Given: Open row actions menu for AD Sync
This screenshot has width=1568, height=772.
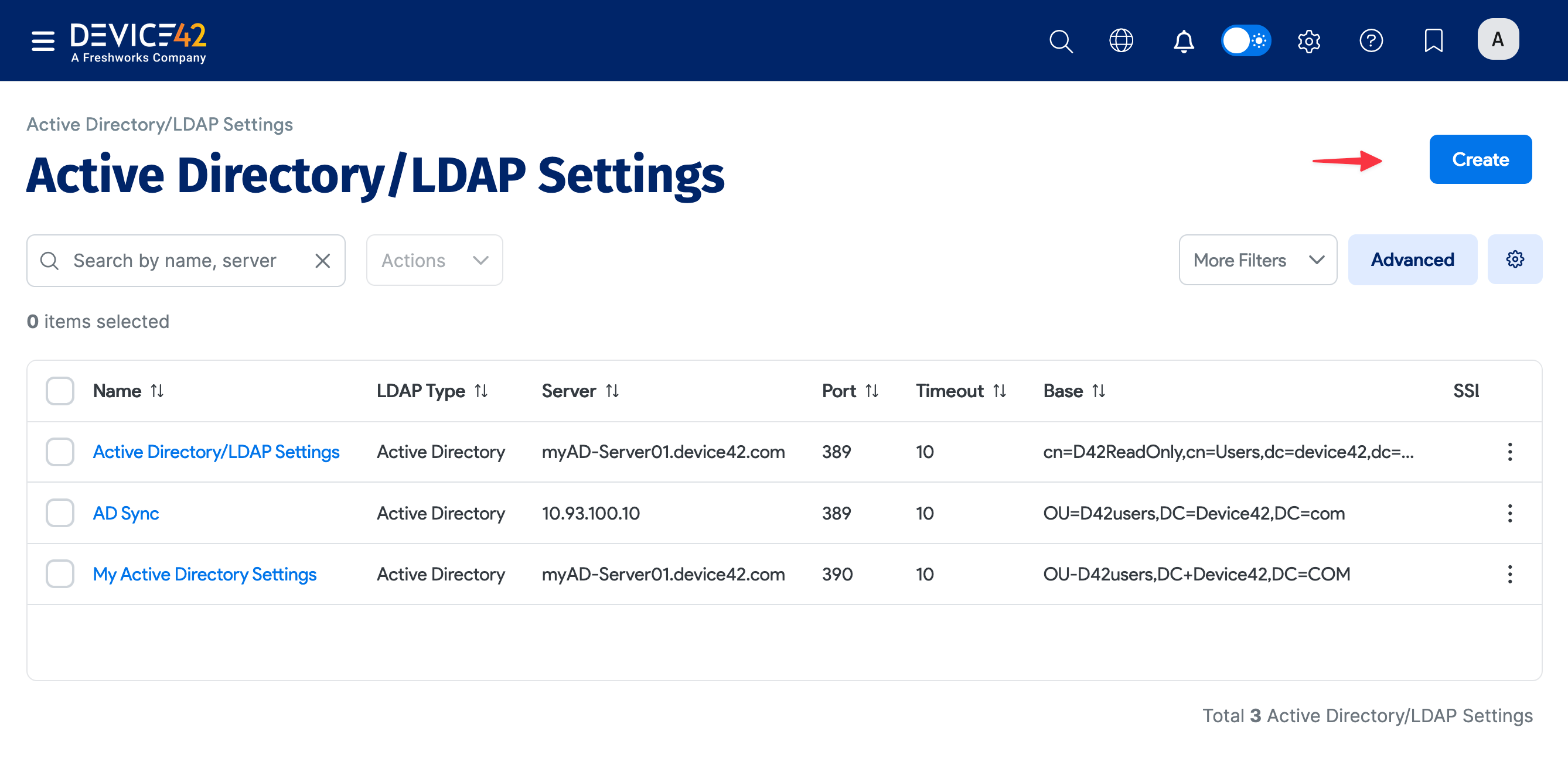Looking at the screenshot, I should [x=1509, y=513].
